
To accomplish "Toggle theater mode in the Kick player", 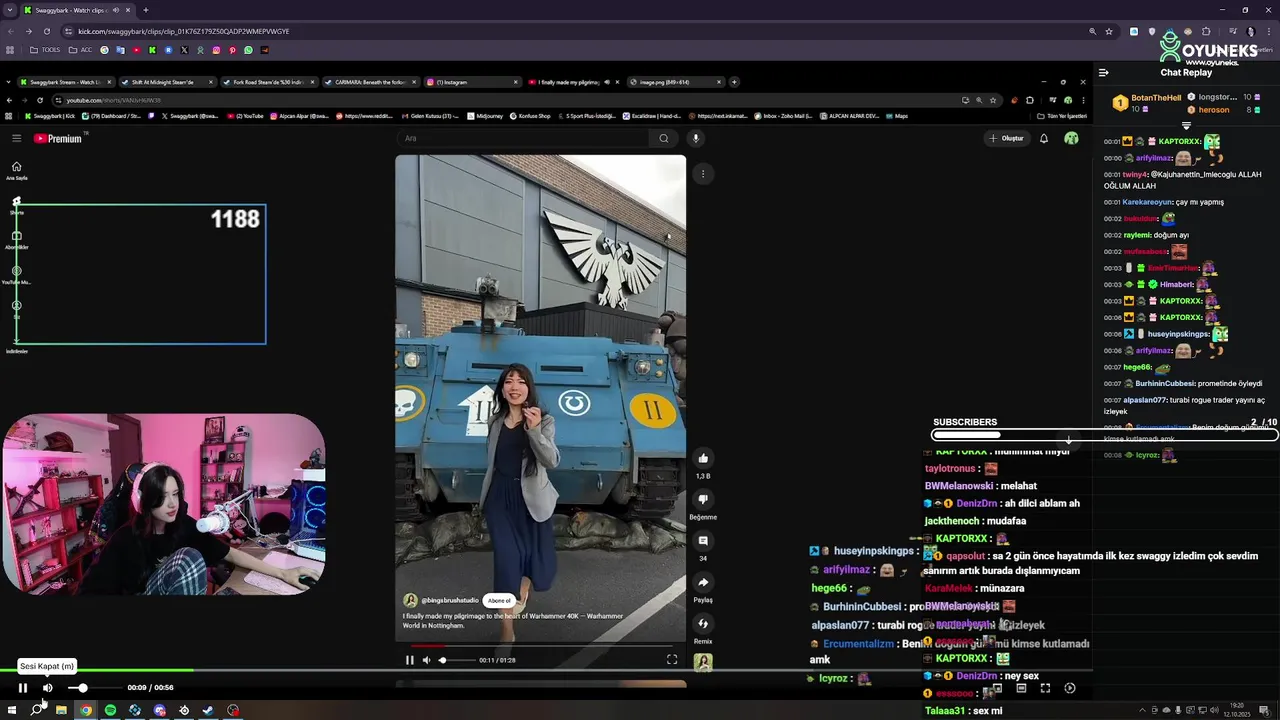I will click(1021, 688).
